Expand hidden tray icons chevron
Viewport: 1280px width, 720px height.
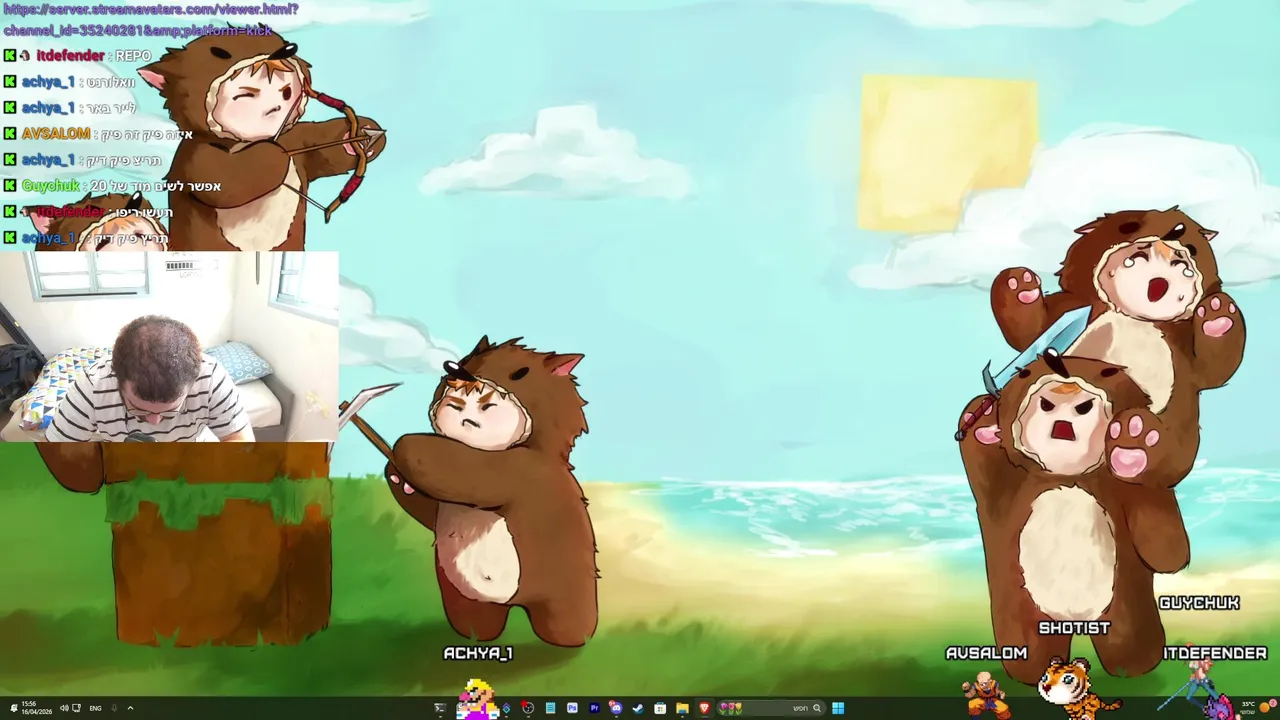click(130, 708)
